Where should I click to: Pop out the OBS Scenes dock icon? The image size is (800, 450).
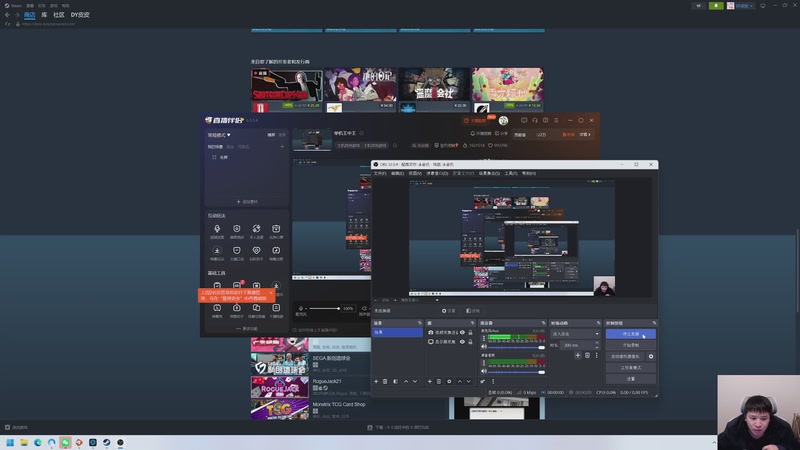click(420, 323)
